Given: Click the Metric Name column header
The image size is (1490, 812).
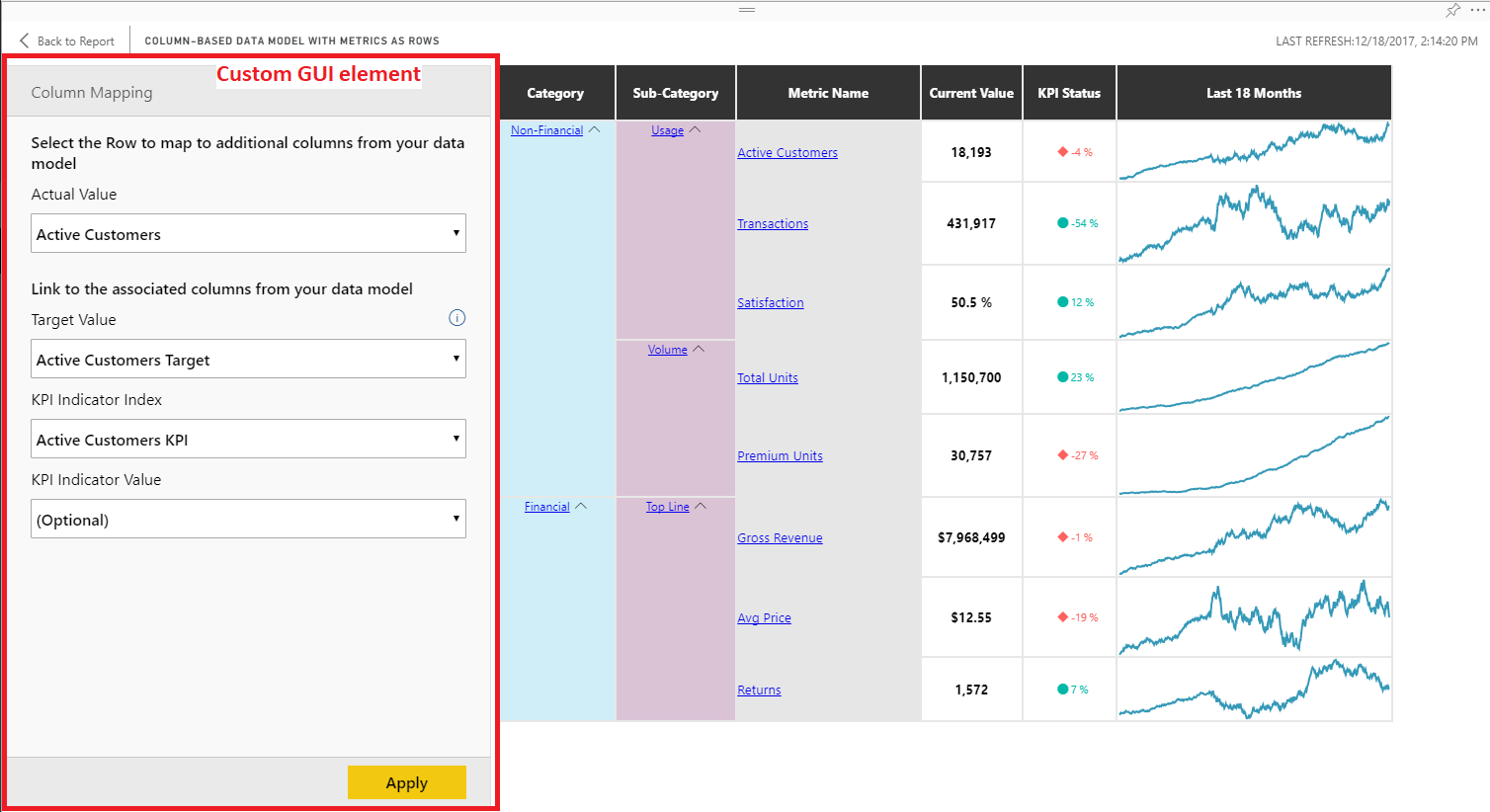Looking at the screenshot, I should click(x=828, y=93).
